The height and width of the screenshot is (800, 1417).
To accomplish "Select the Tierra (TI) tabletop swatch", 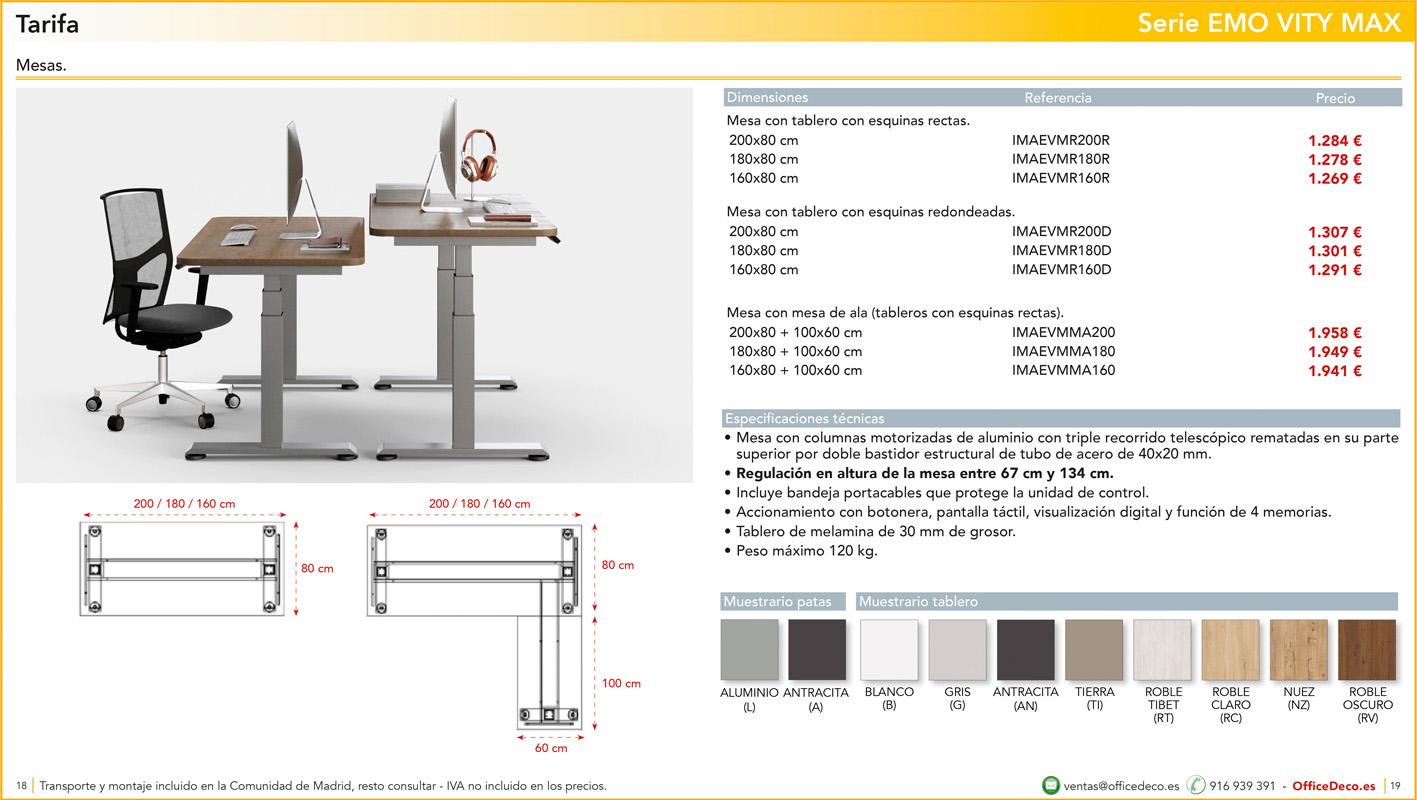I will [x=1094, y=650].
